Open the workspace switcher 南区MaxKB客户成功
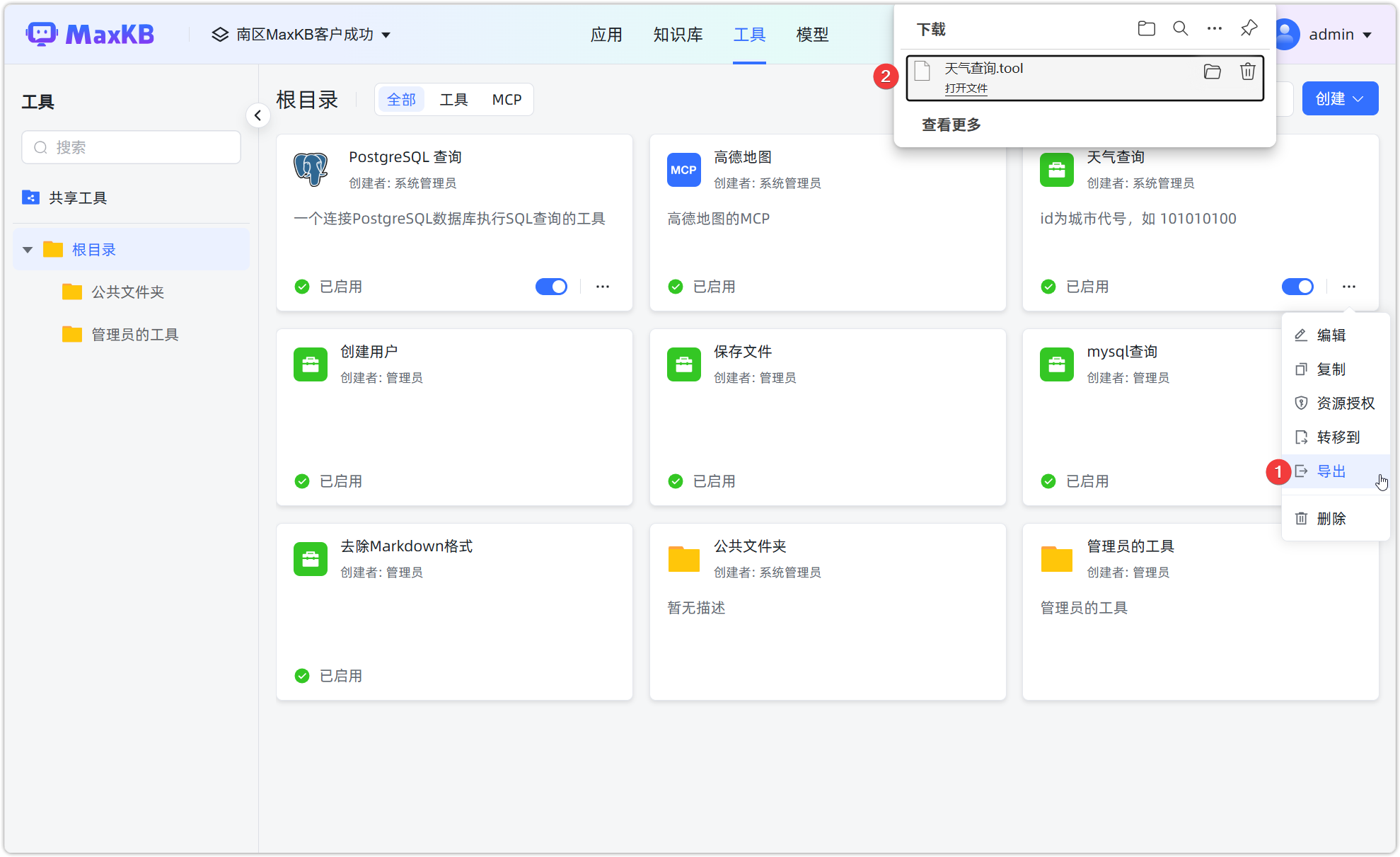 coord(302,34)
